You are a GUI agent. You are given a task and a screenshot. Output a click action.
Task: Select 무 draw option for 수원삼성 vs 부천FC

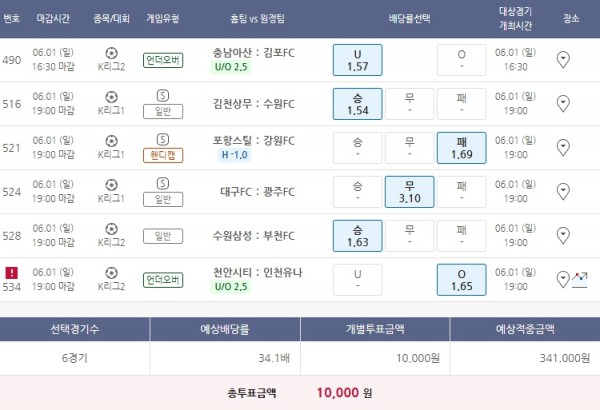(x=409, y=235)
